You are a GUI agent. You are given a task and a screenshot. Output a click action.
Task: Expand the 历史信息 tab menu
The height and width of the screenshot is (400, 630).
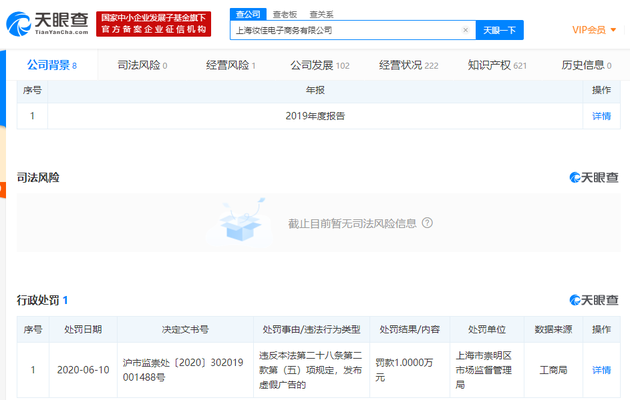(588, 65)
